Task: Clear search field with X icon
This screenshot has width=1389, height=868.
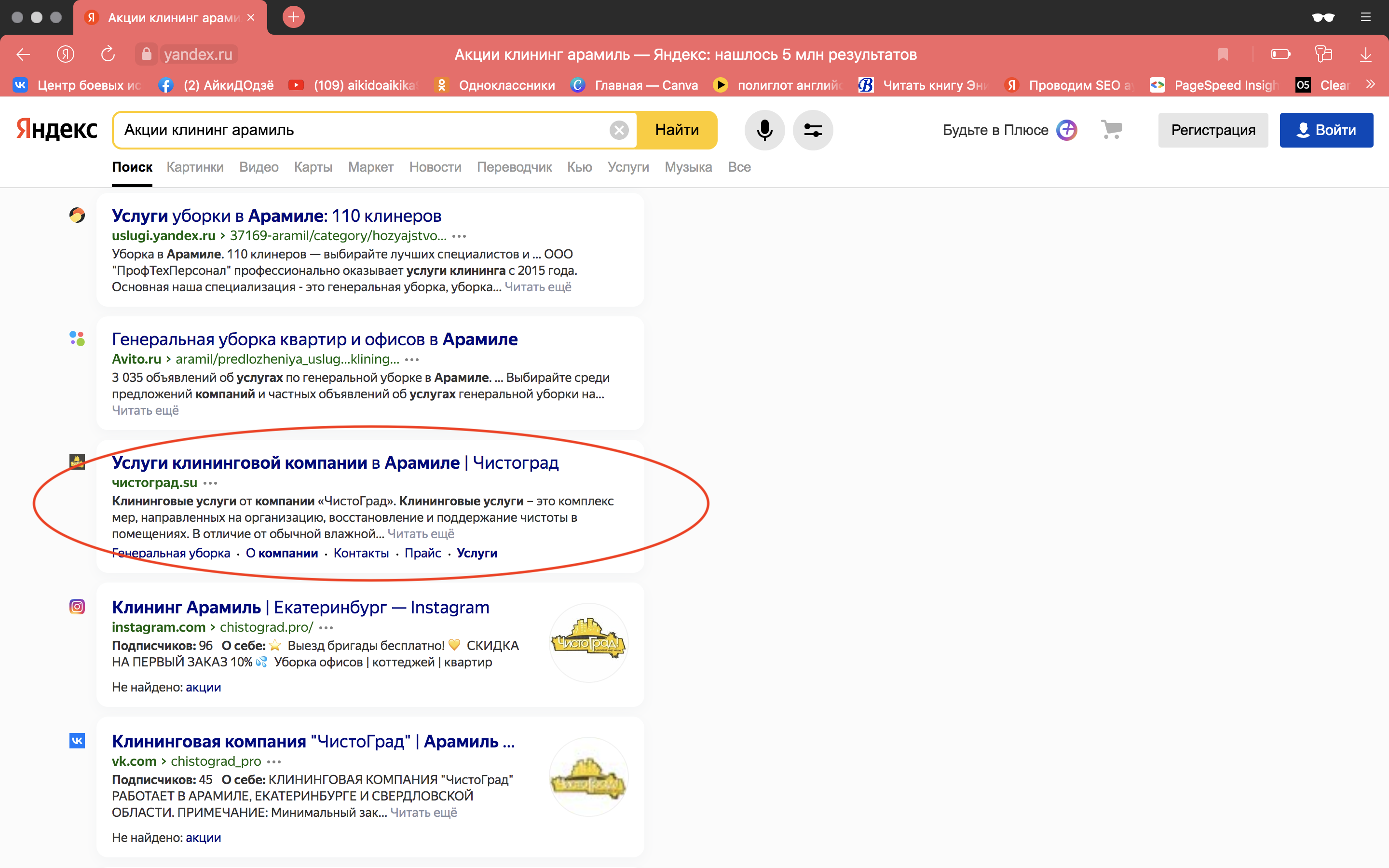Action: coord(618,130)
